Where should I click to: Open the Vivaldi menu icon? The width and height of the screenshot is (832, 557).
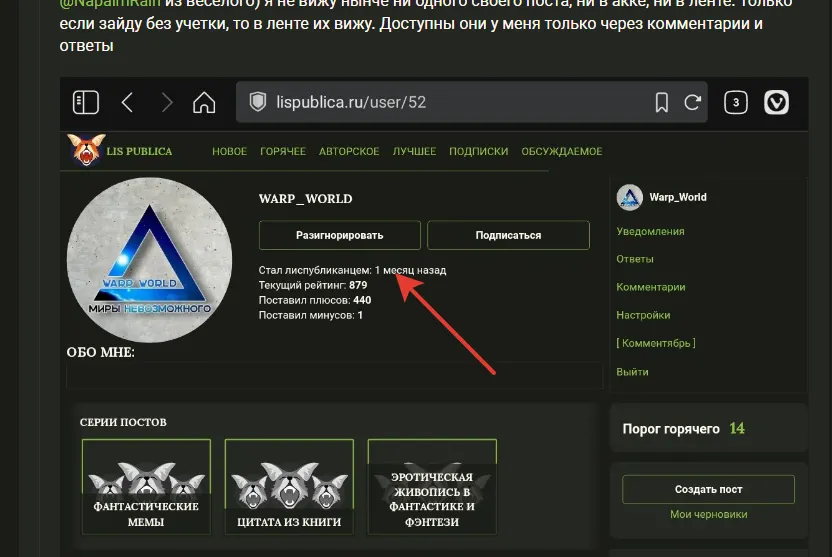(777, 102)
